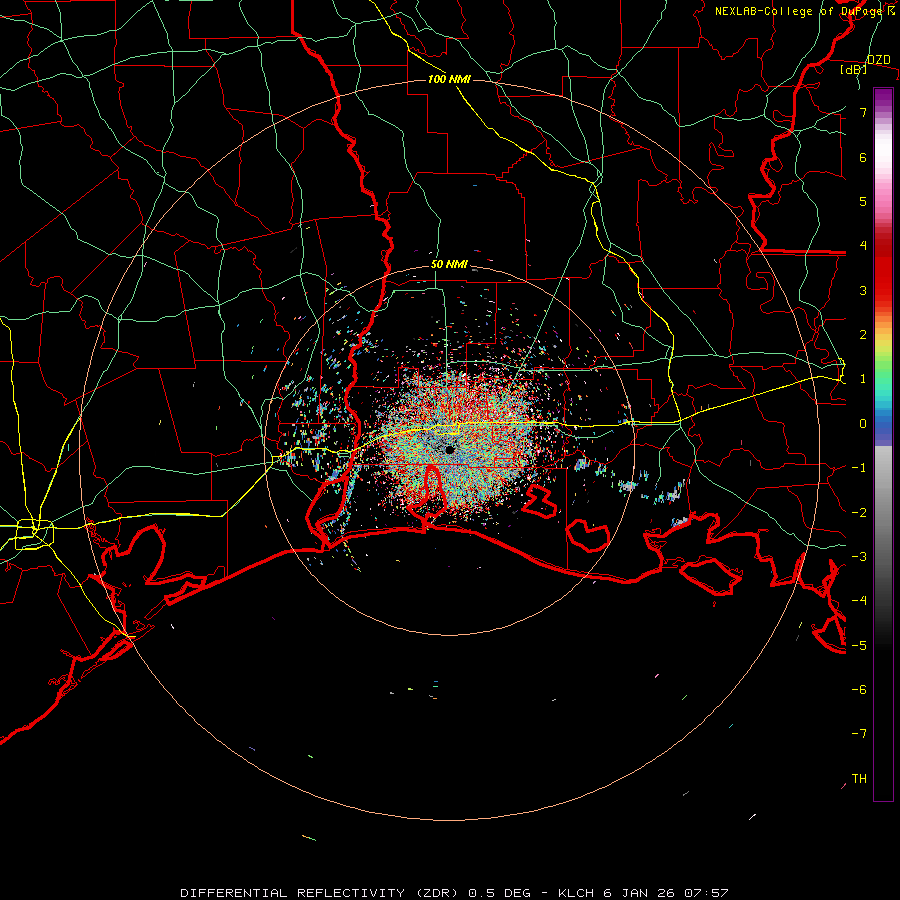Click the 100 NMI range ring label
Image resolution: width=900 pixels, height=900 pixels.
(449, 79)
